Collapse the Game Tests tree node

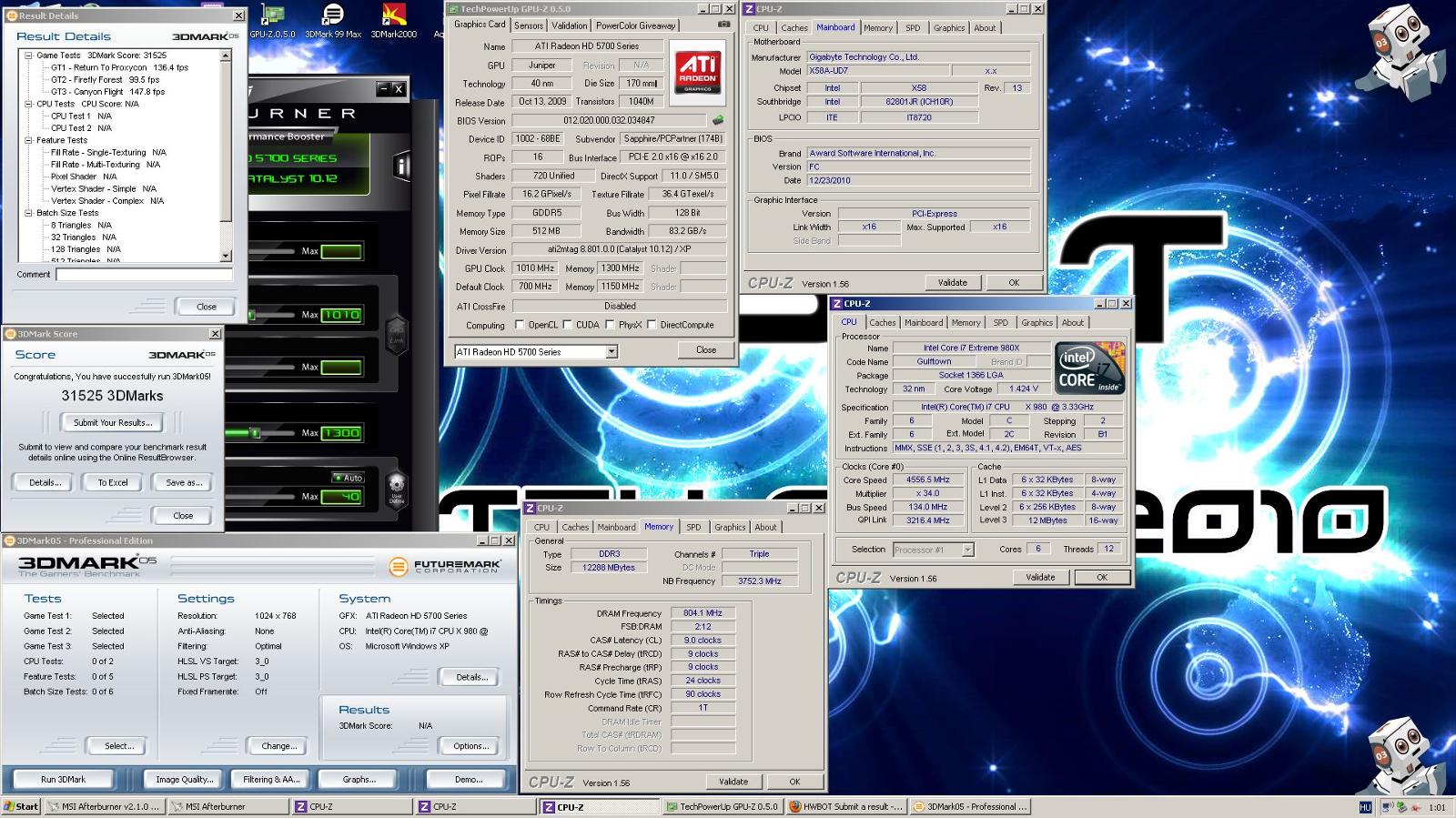click(28, 56)
